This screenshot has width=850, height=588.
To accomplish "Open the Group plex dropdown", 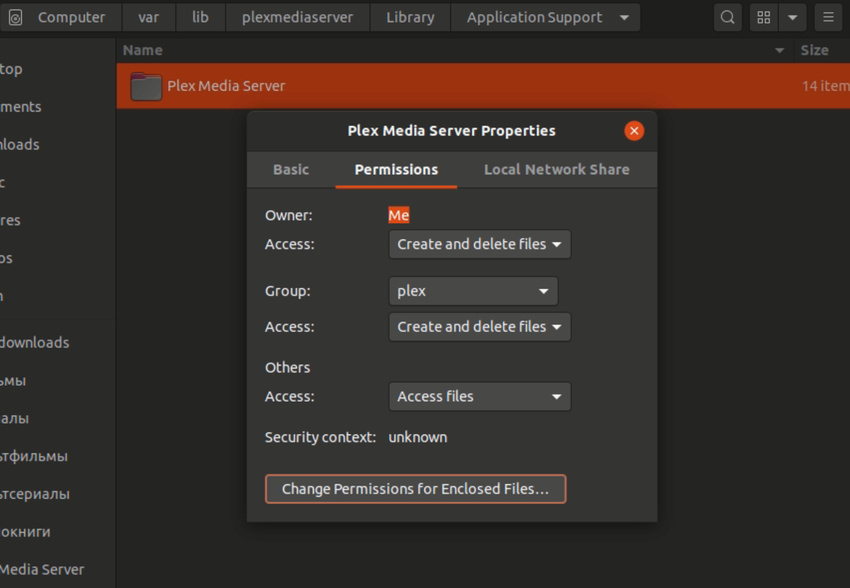I will click(x=473, y=291).
